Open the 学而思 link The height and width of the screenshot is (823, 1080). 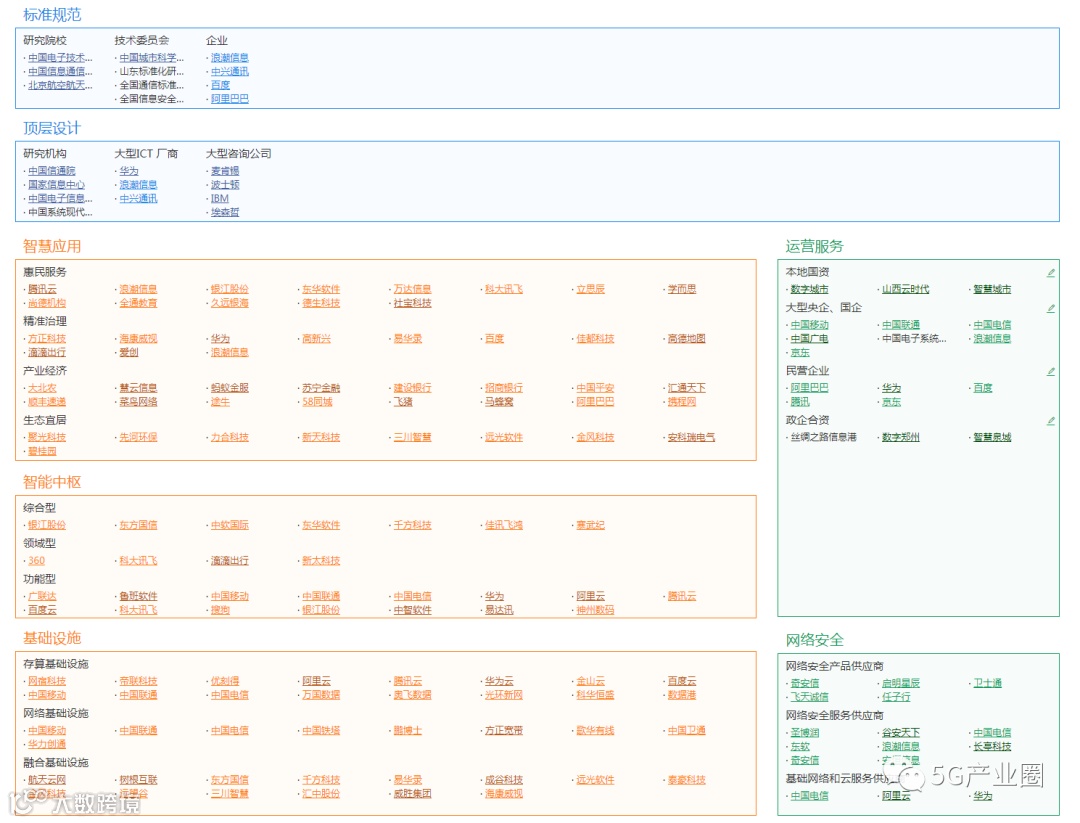pyautogui.click(x=682, y=289)
